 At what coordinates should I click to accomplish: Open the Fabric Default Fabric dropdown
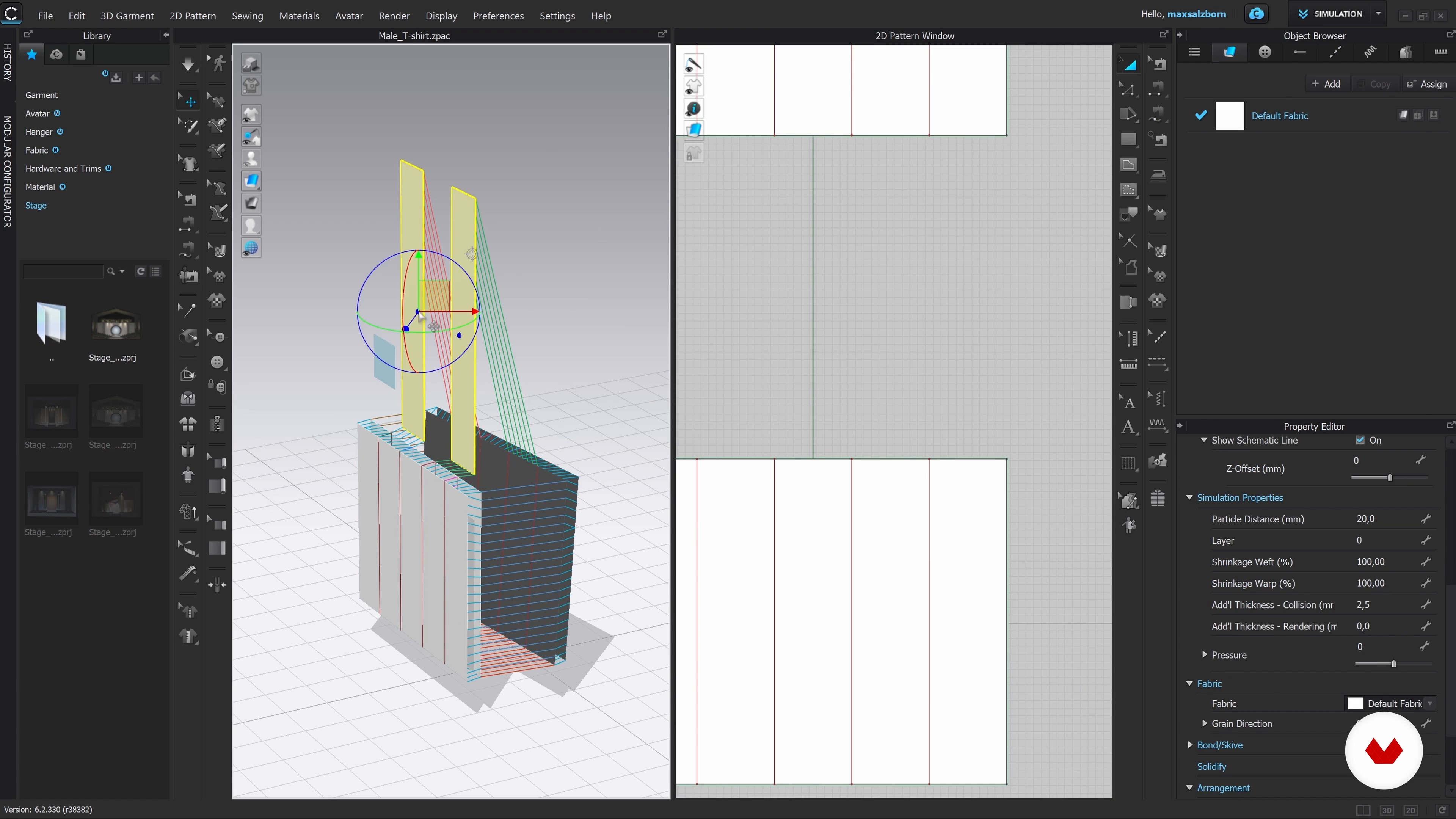pyautogui.click(x=1390, y=703)
